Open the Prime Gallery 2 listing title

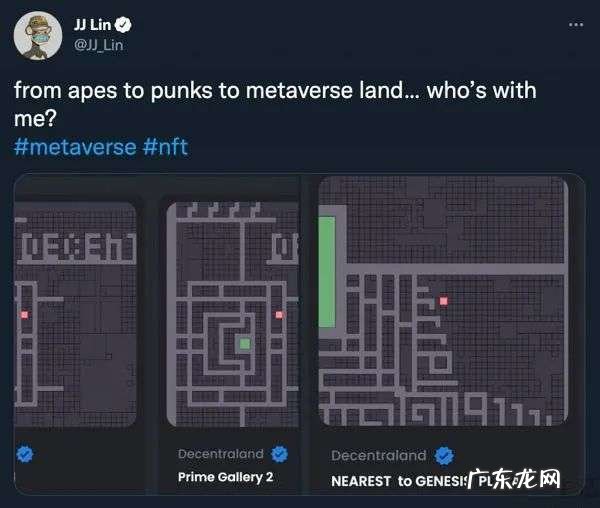point(226,477)
